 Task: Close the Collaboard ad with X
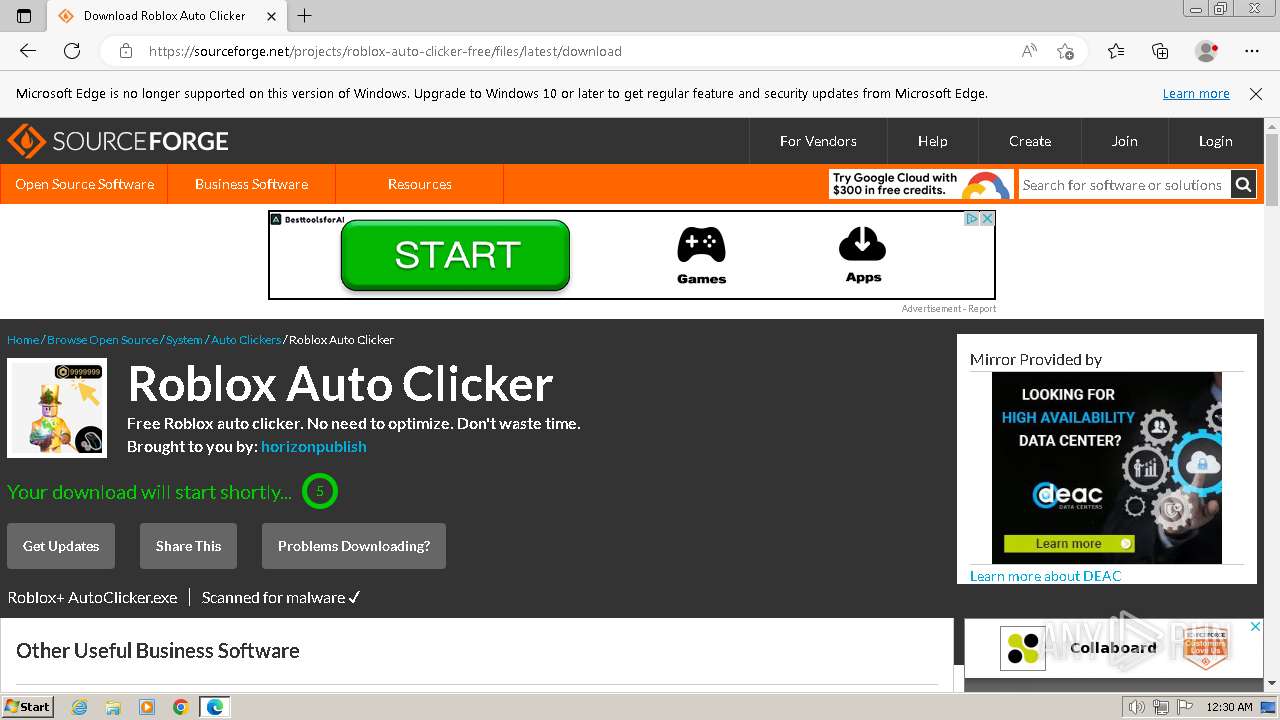click(1256, 626)
